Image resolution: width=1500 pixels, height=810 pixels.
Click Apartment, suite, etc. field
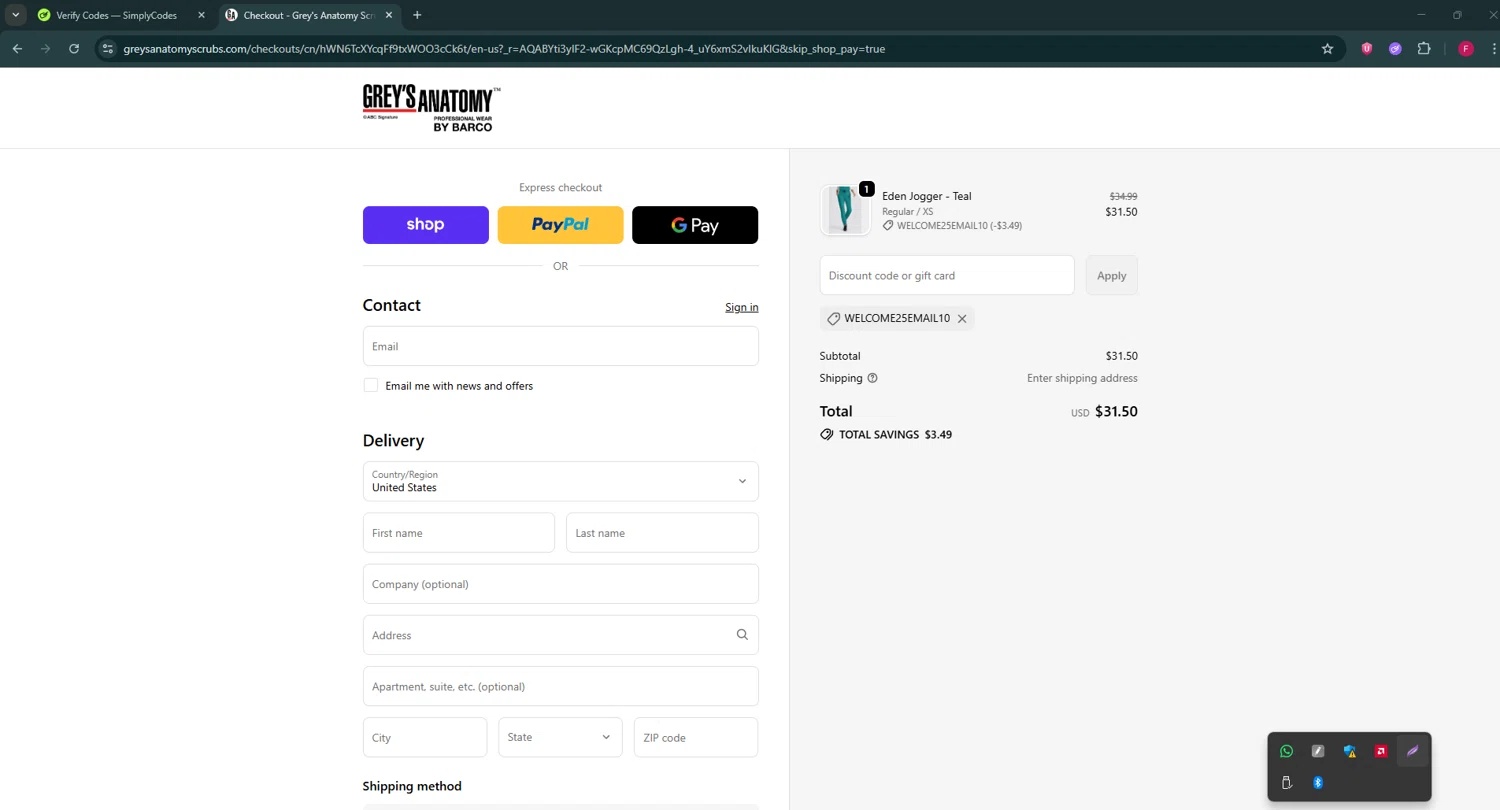(x=560, y=686)
